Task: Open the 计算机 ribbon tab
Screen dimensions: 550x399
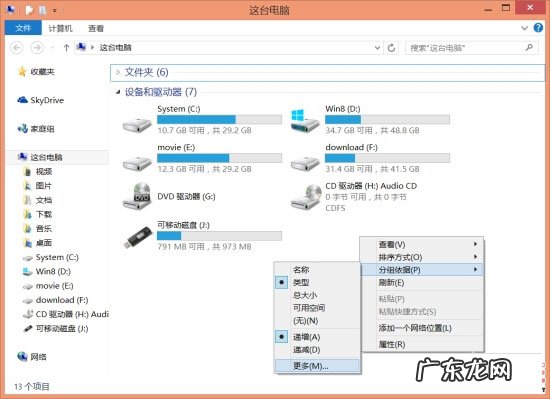Action: click(60, 28)
